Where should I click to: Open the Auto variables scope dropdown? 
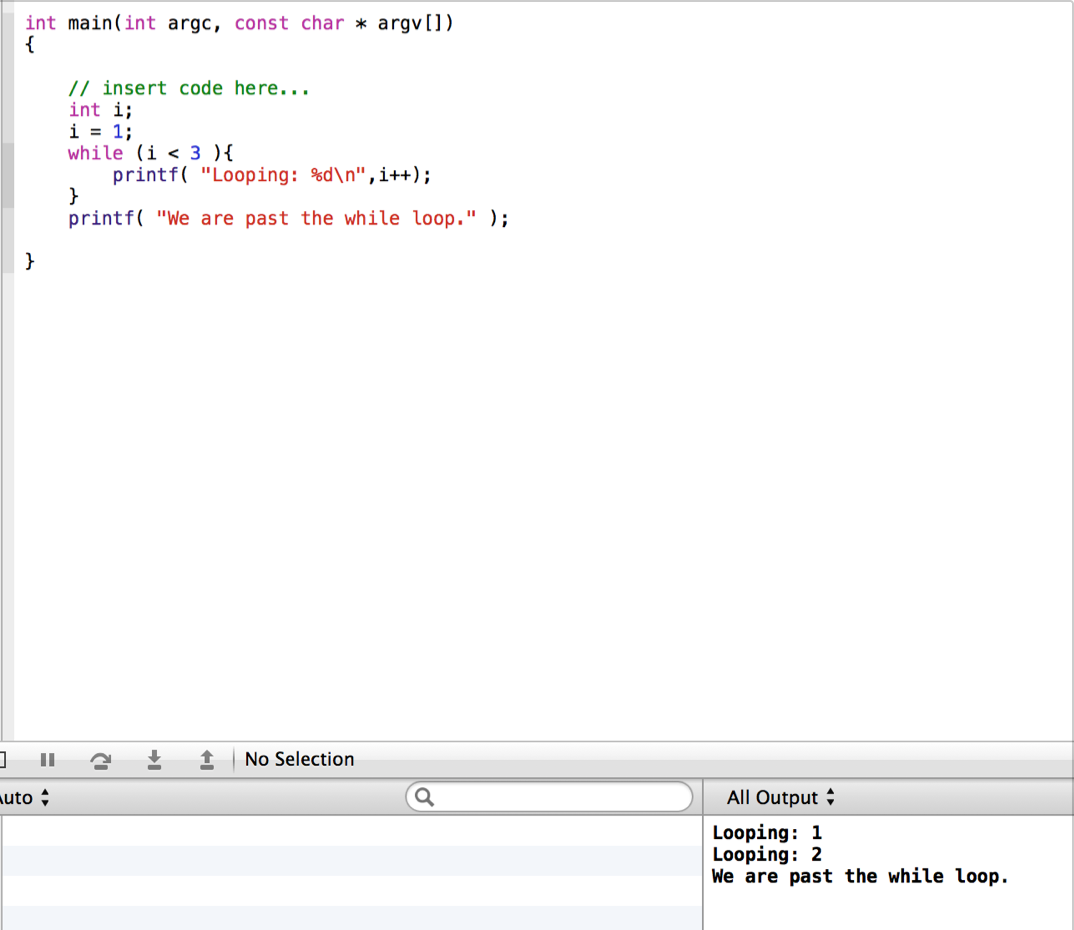coord(25,798)
